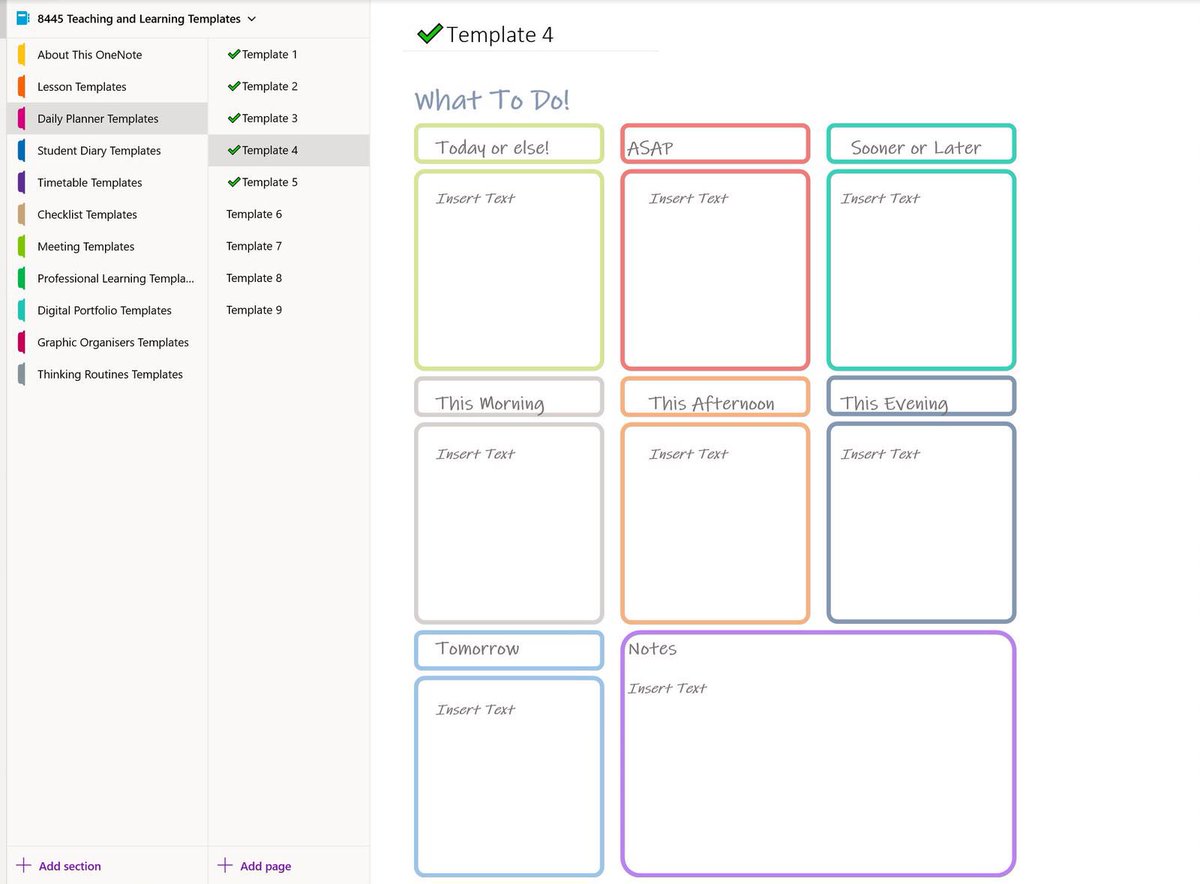Viewport: 1200px width, 884px height.
Task: Open the Template 7 page
Action: (289, 247)
